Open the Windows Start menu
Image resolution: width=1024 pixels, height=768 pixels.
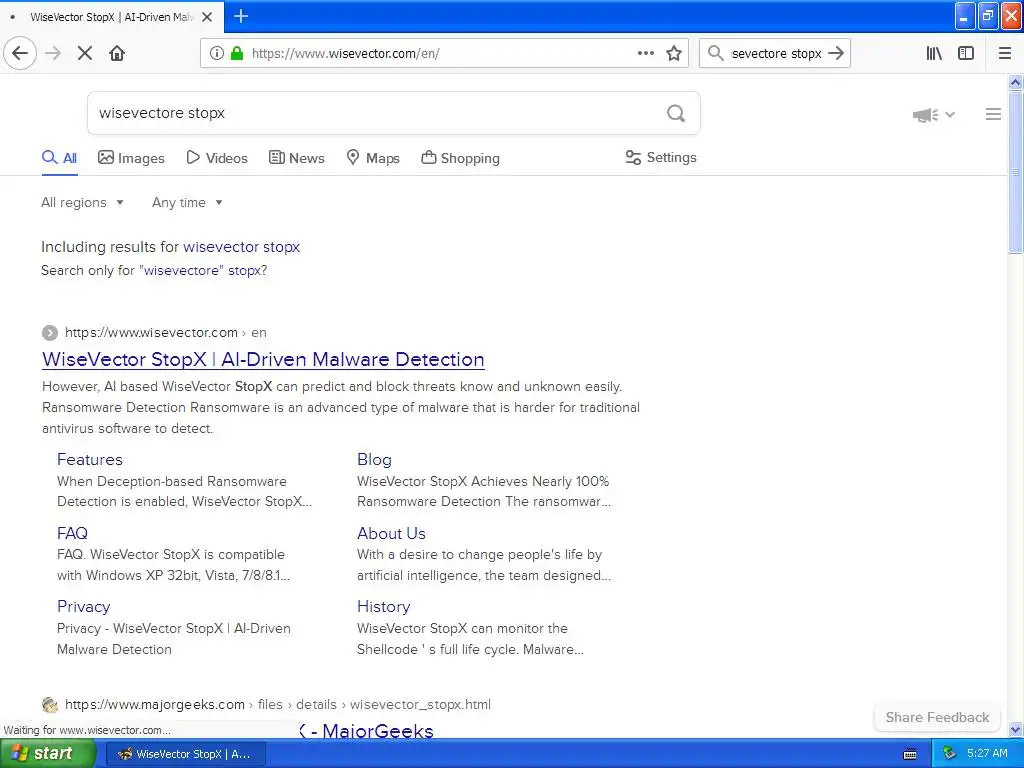(x=48, y=753)
